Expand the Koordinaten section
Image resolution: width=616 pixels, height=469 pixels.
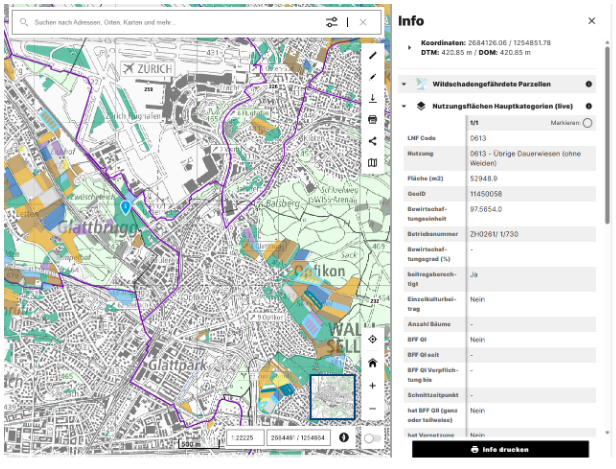coord(409,48)
